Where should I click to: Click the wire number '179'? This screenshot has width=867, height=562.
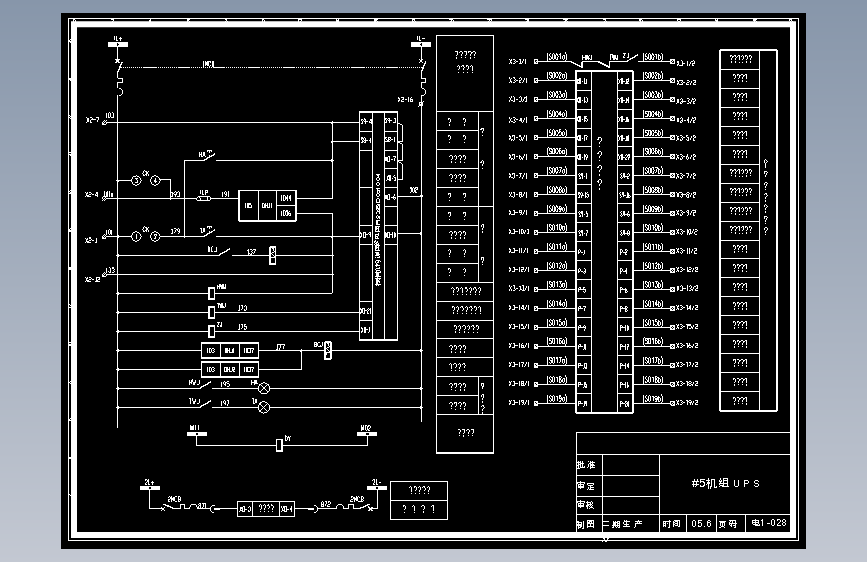(175, 231)
